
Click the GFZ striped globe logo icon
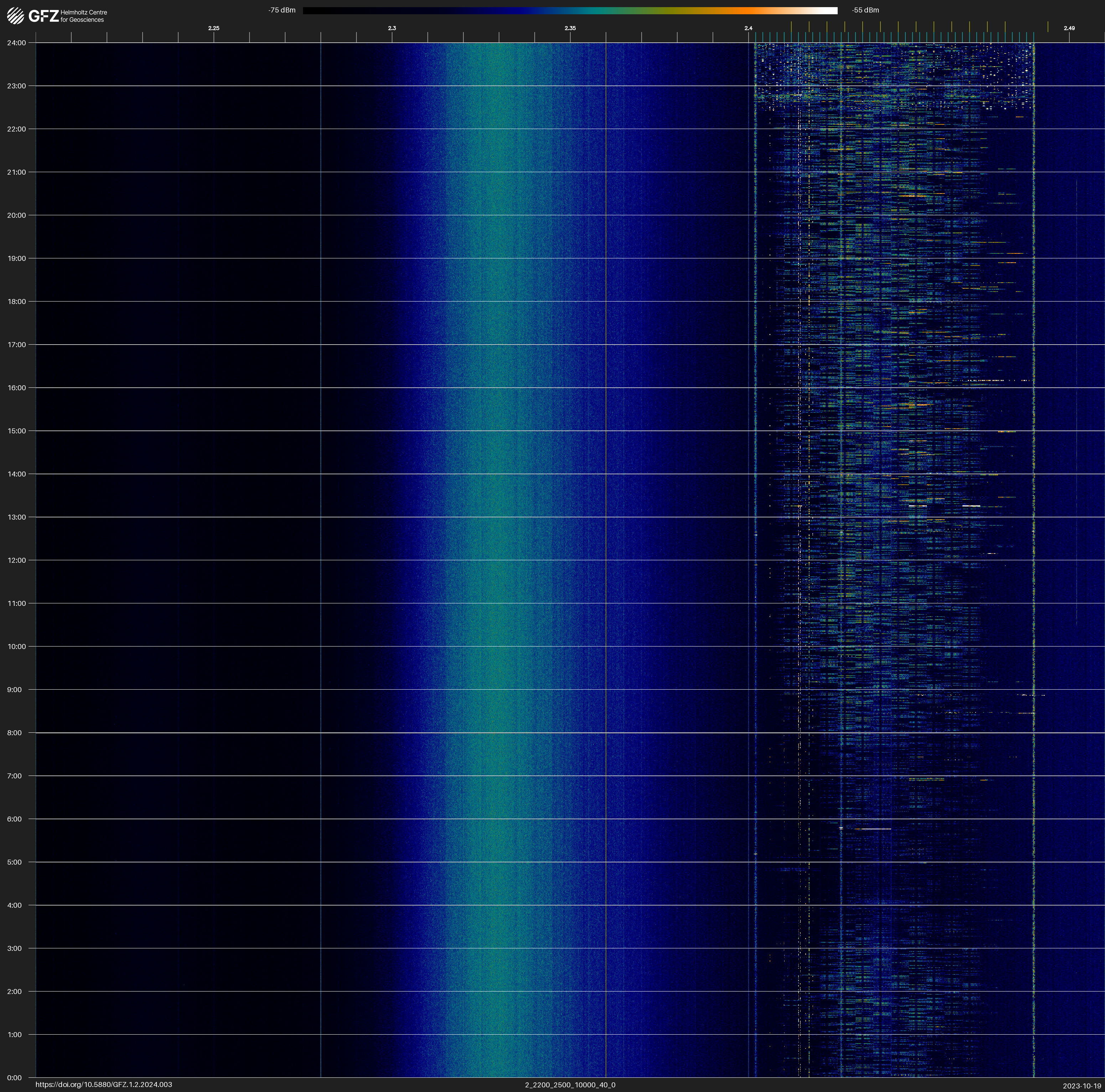point(15,15)
